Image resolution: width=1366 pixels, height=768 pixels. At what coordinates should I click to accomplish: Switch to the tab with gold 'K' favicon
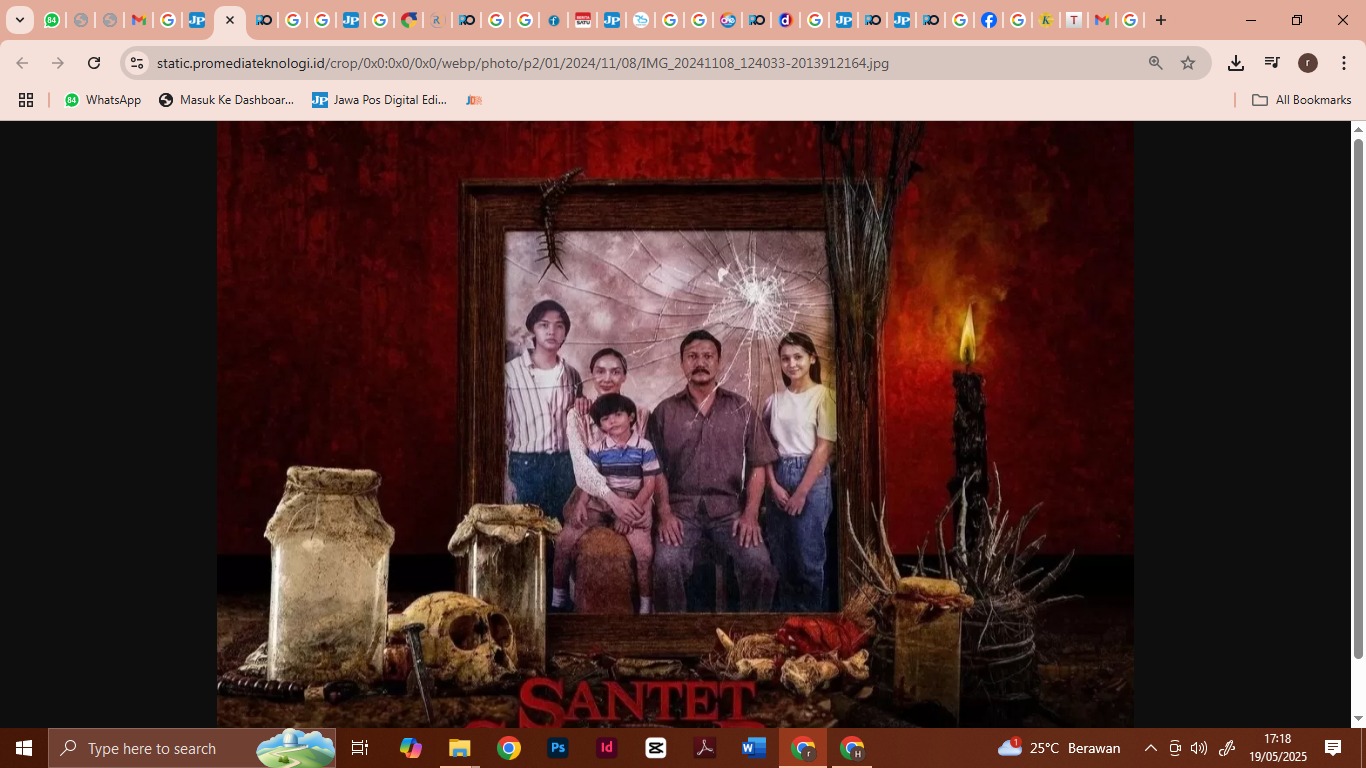(x=1045, y=20)
